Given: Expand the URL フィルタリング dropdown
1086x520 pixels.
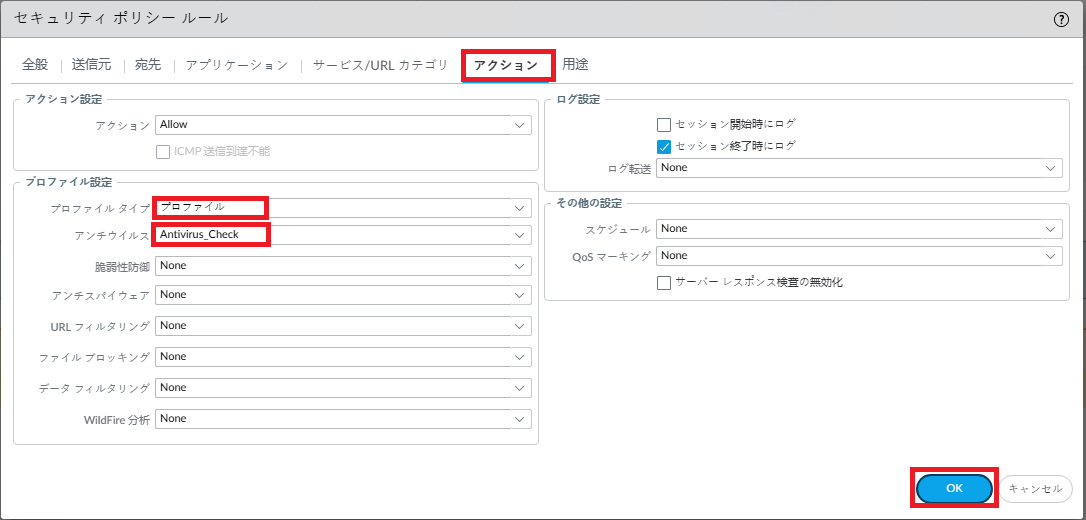Looking at the screenshot, I should tap(342, 326).
